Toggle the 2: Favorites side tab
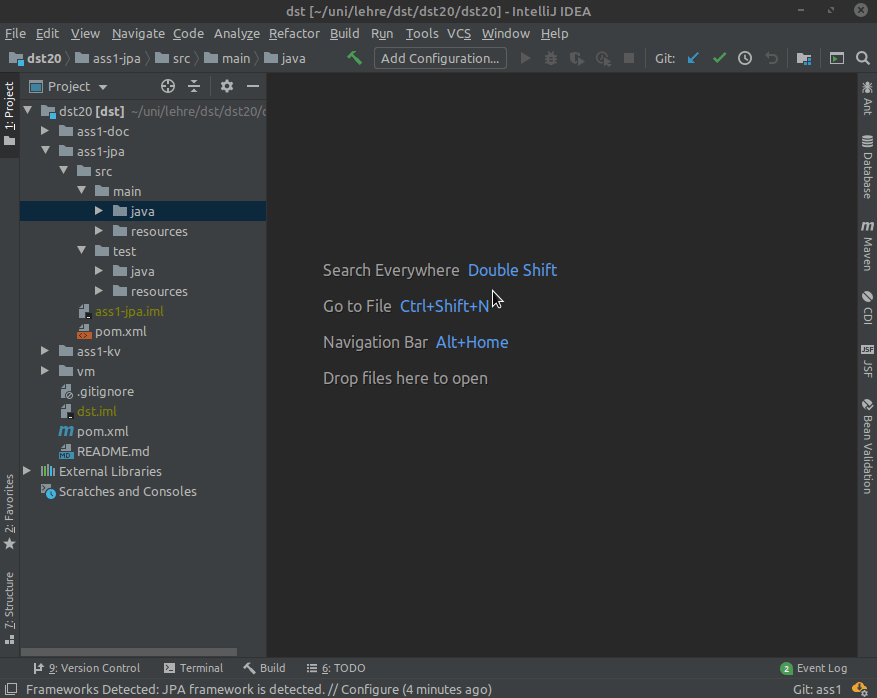The height and width of the screenshot is (698, 877). coord(10,512)
